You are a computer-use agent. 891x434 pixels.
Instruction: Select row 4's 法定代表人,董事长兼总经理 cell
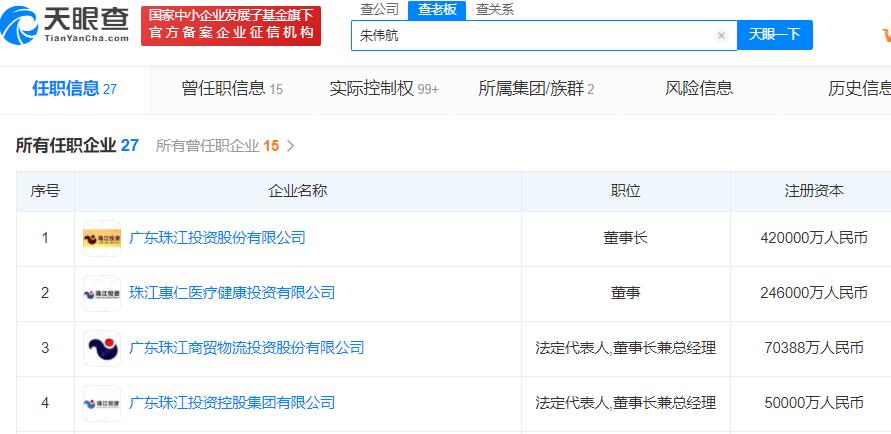pos(626,403)
